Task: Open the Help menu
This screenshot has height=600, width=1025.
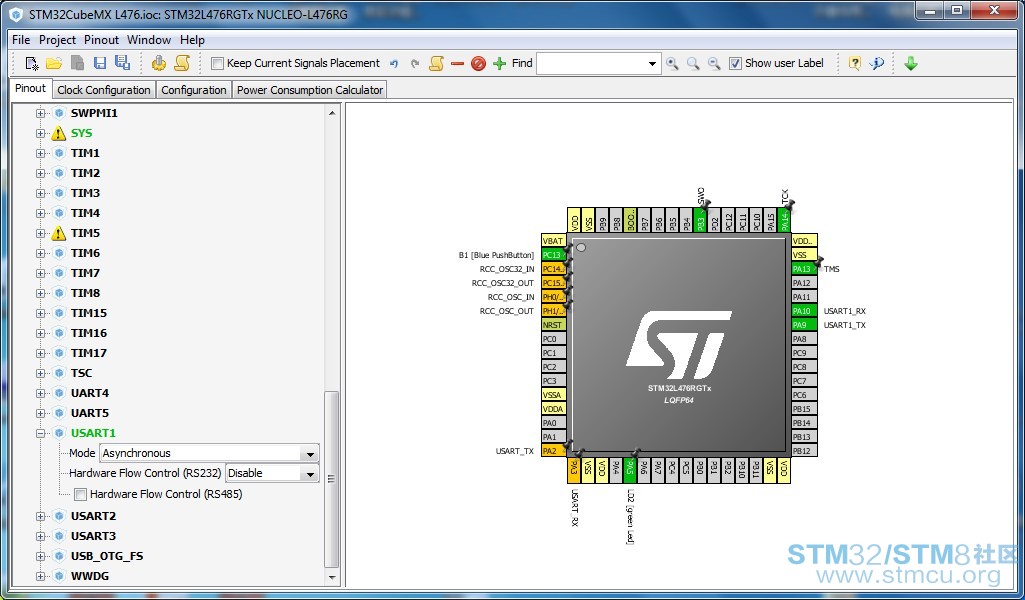Action: tap(192, 40)
